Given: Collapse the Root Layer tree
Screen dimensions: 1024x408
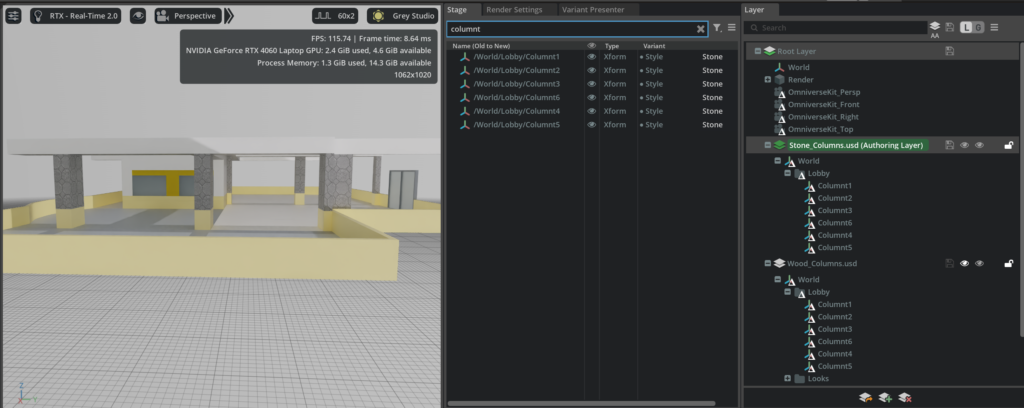Looking at the screenshot, I should pos(757,51).
